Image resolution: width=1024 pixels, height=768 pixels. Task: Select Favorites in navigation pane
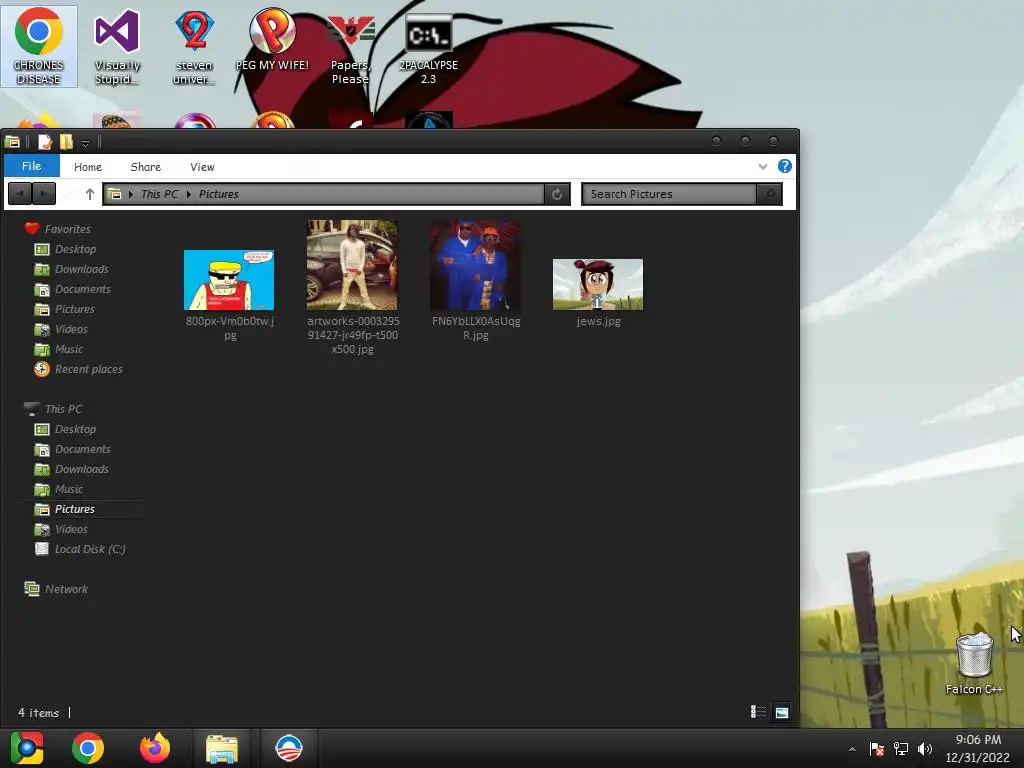pos(67,229)
